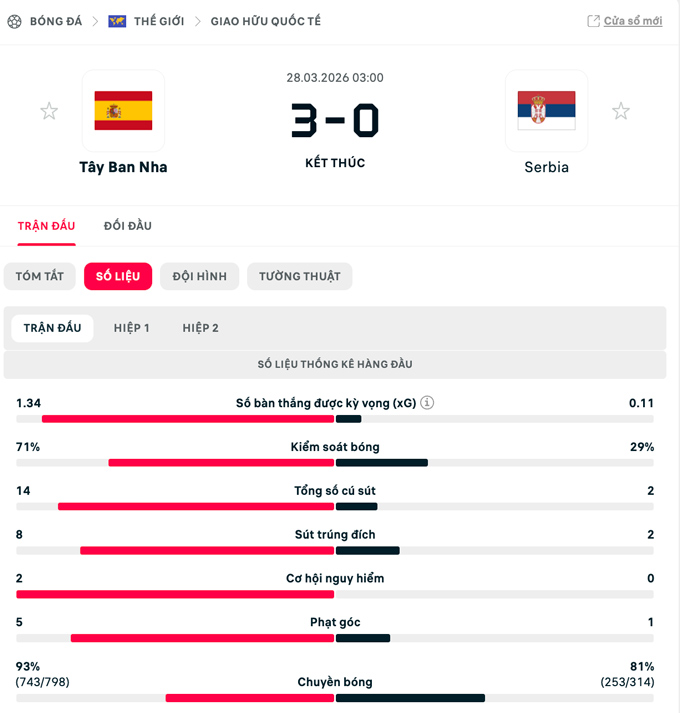Click the world flag icon beside THẾ GIỚI
The height and width of the screenshot is (713, 680).
pos(117,21)
